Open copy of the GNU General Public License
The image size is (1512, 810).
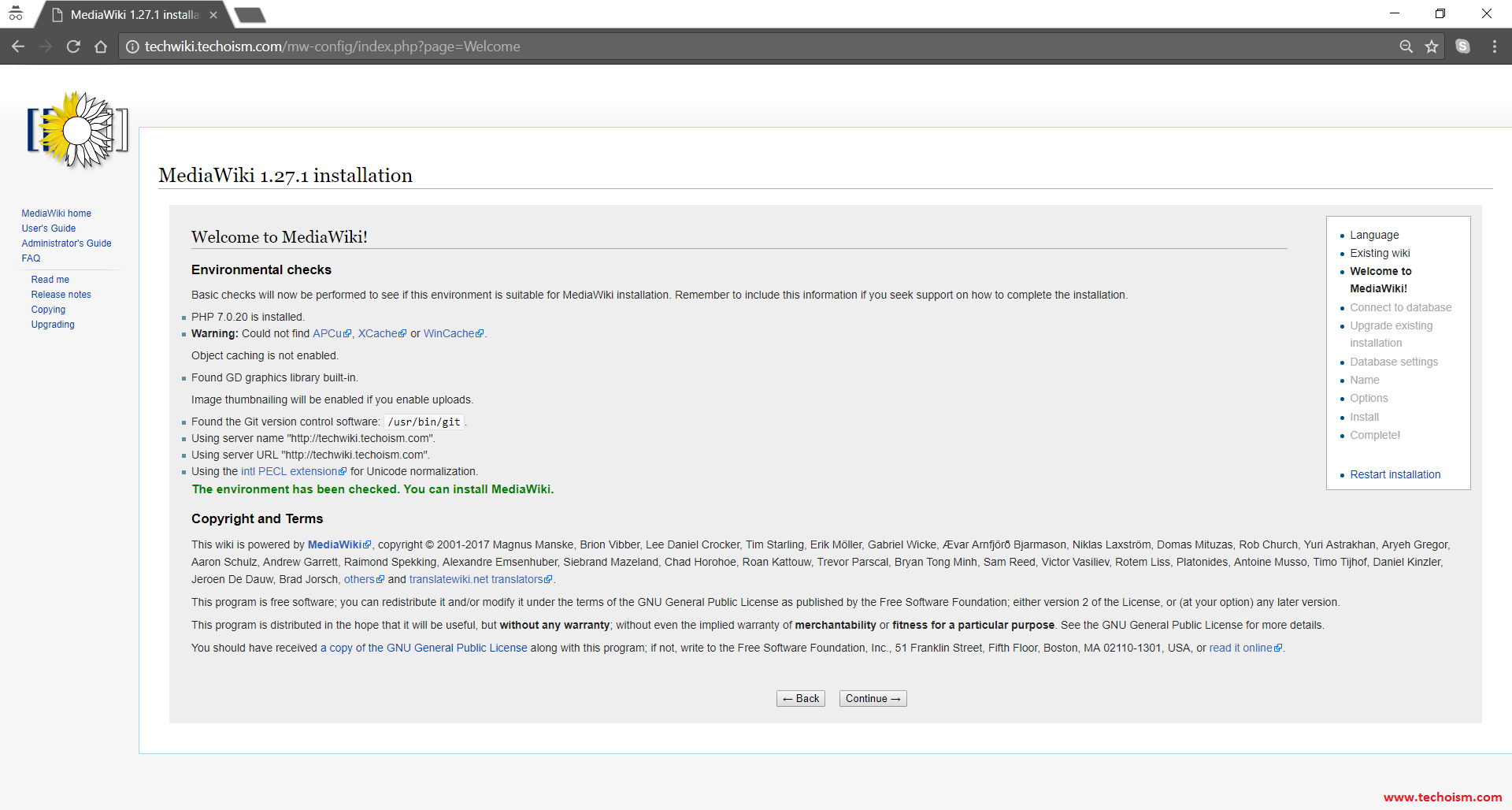[x=424, y=648]
